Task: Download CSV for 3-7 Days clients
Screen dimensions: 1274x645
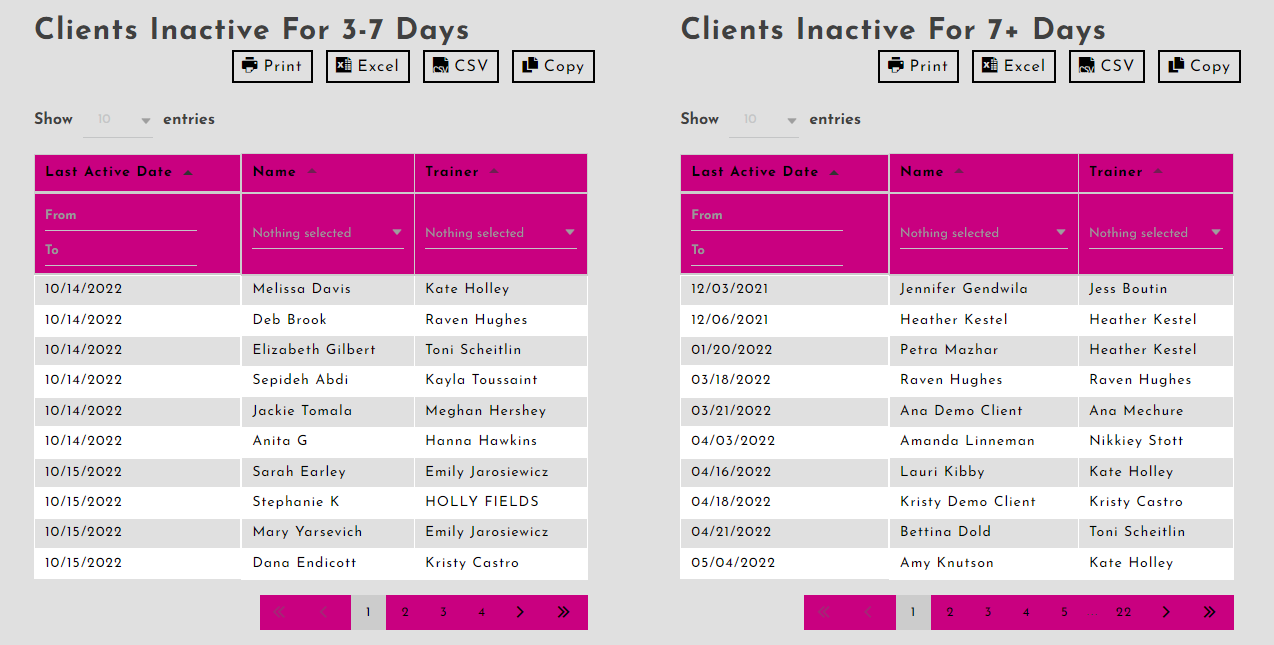Action: [460, 67]
